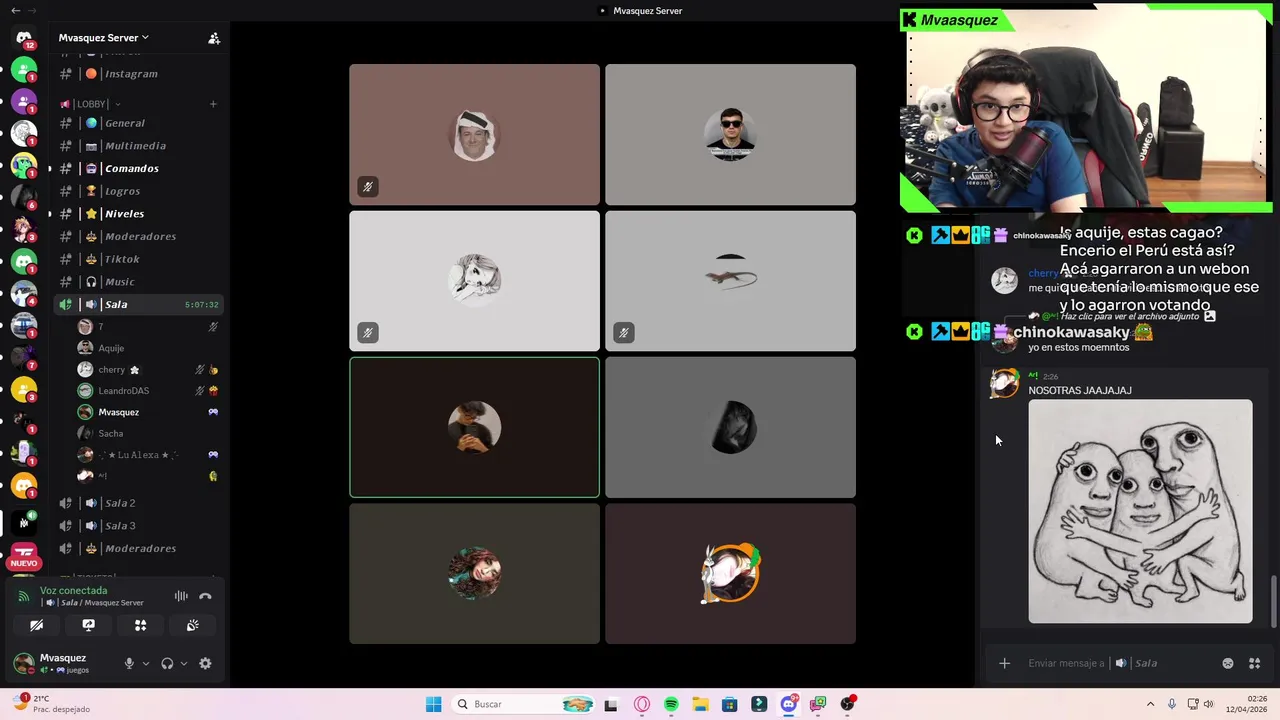Turn on camera in voice panel

click(36, 625)
